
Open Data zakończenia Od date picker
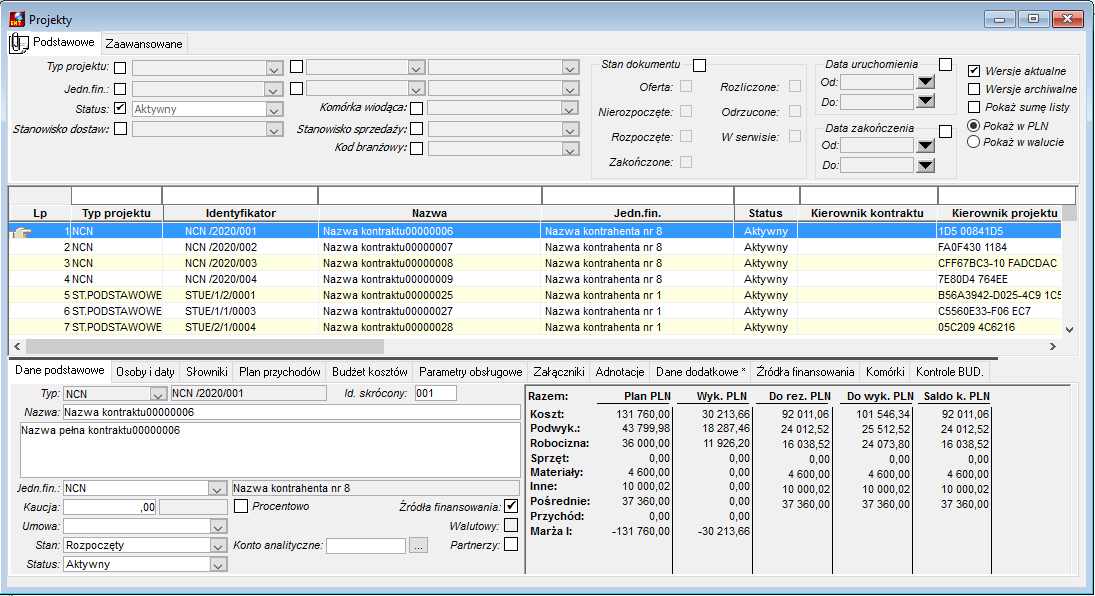point(925,145)
